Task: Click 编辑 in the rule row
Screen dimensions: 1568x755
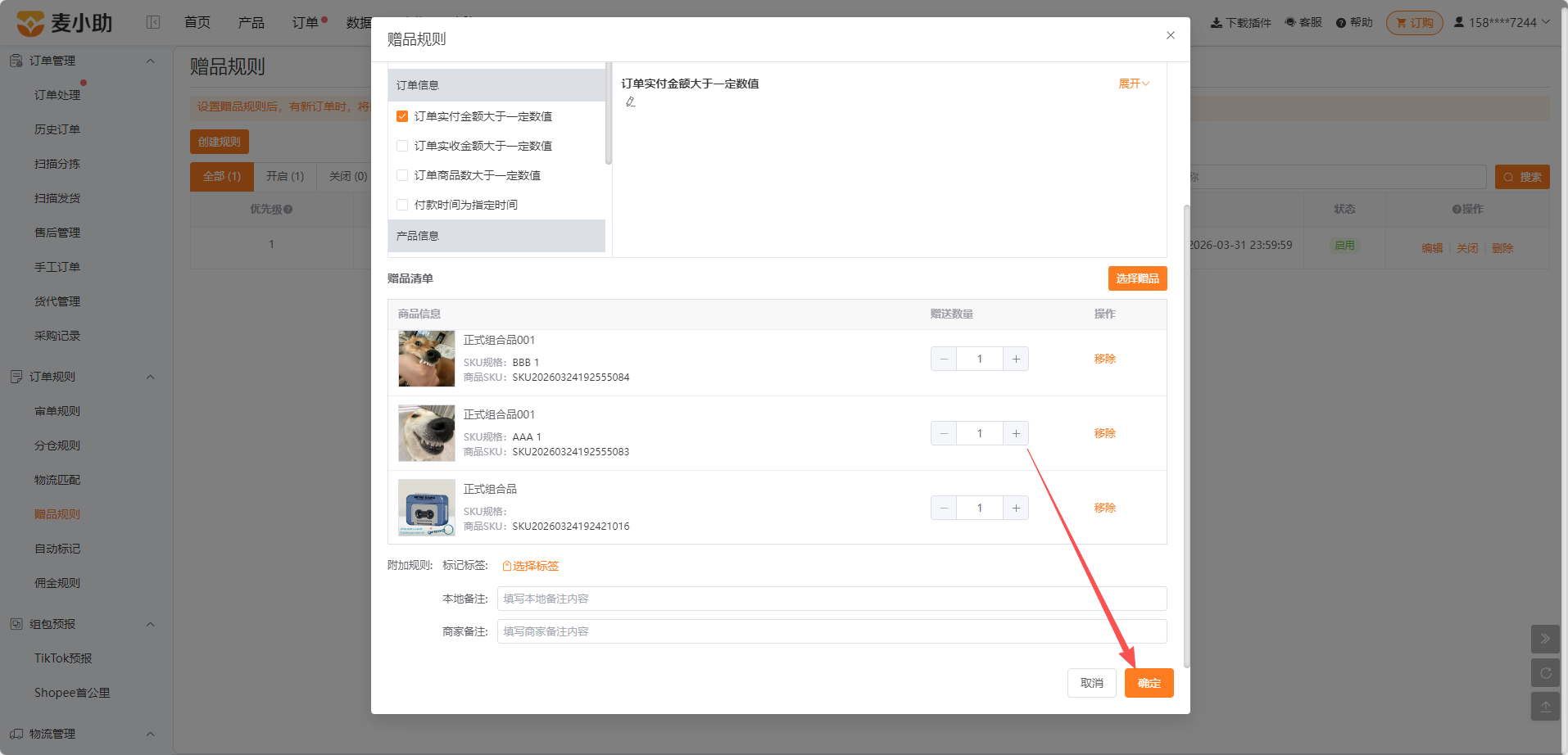Action: click(x=1432, y=248)
